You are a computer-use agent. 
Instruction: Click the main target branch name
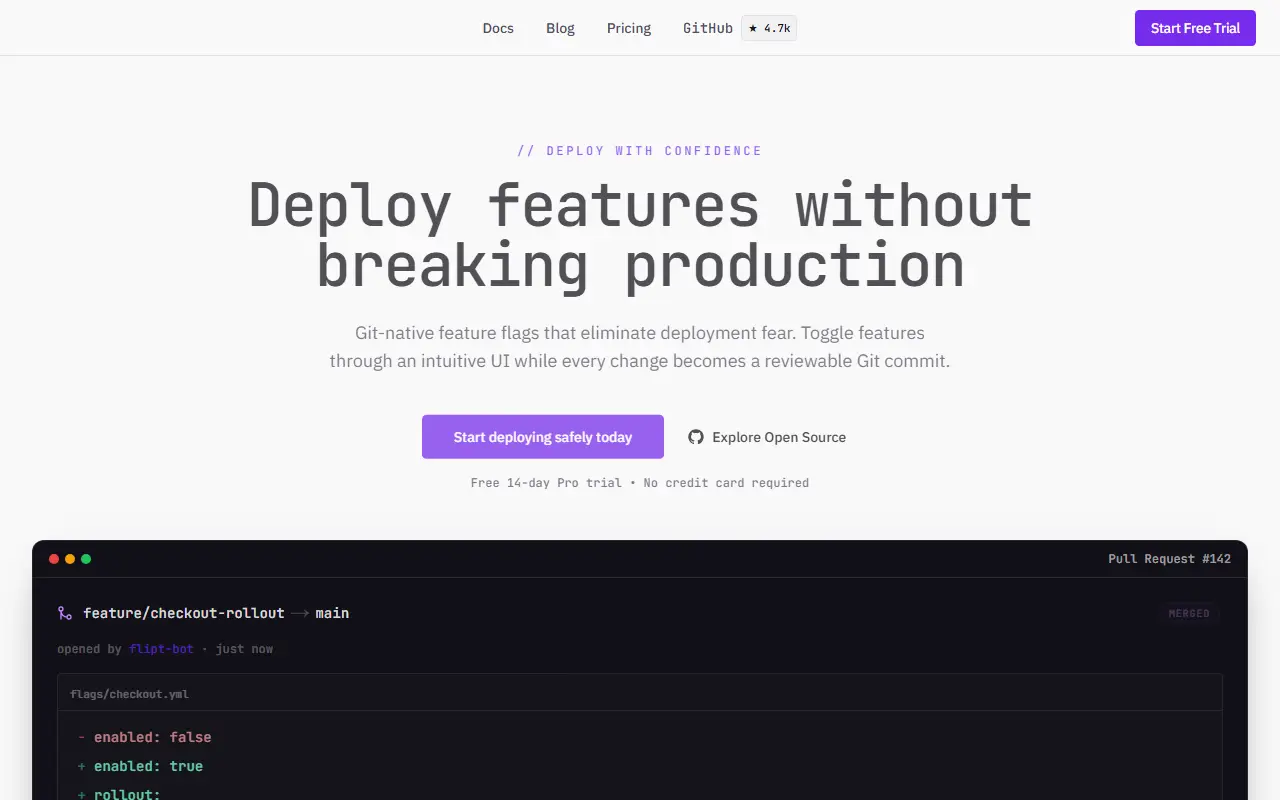pos(332,613)
